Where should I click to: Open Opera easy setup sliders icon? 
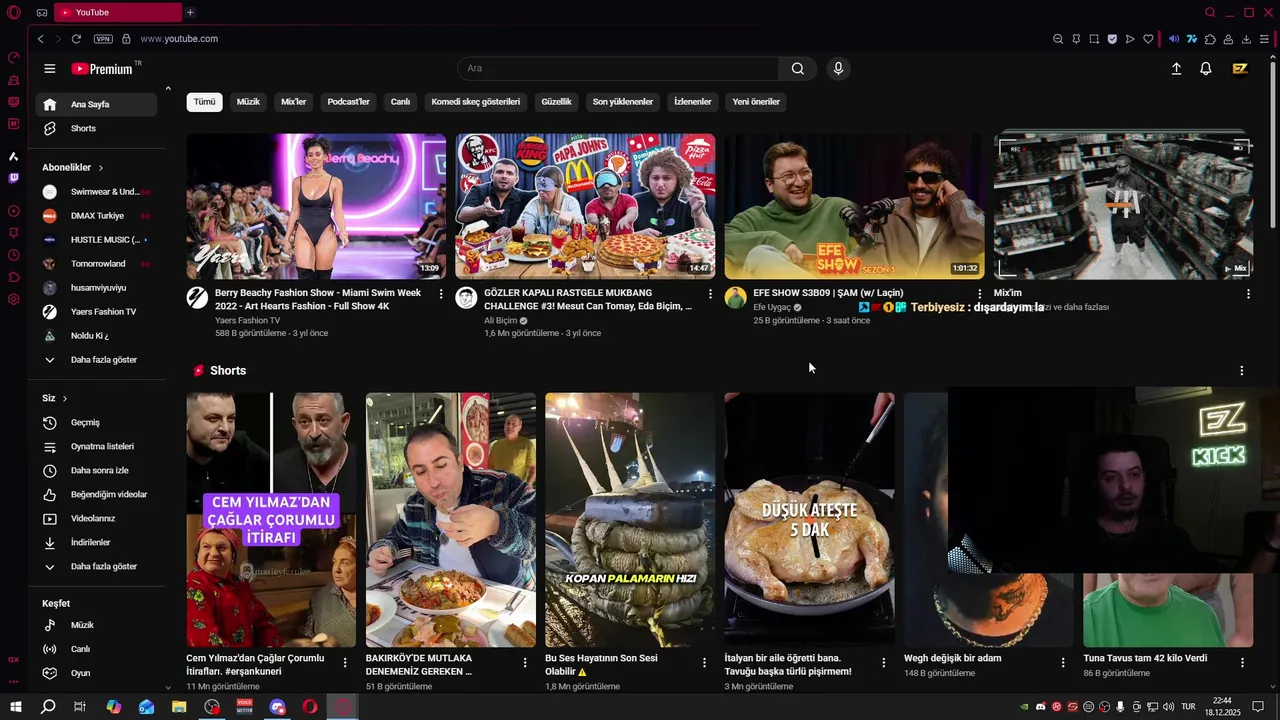pyautogui.click(x=1265, y=39)
